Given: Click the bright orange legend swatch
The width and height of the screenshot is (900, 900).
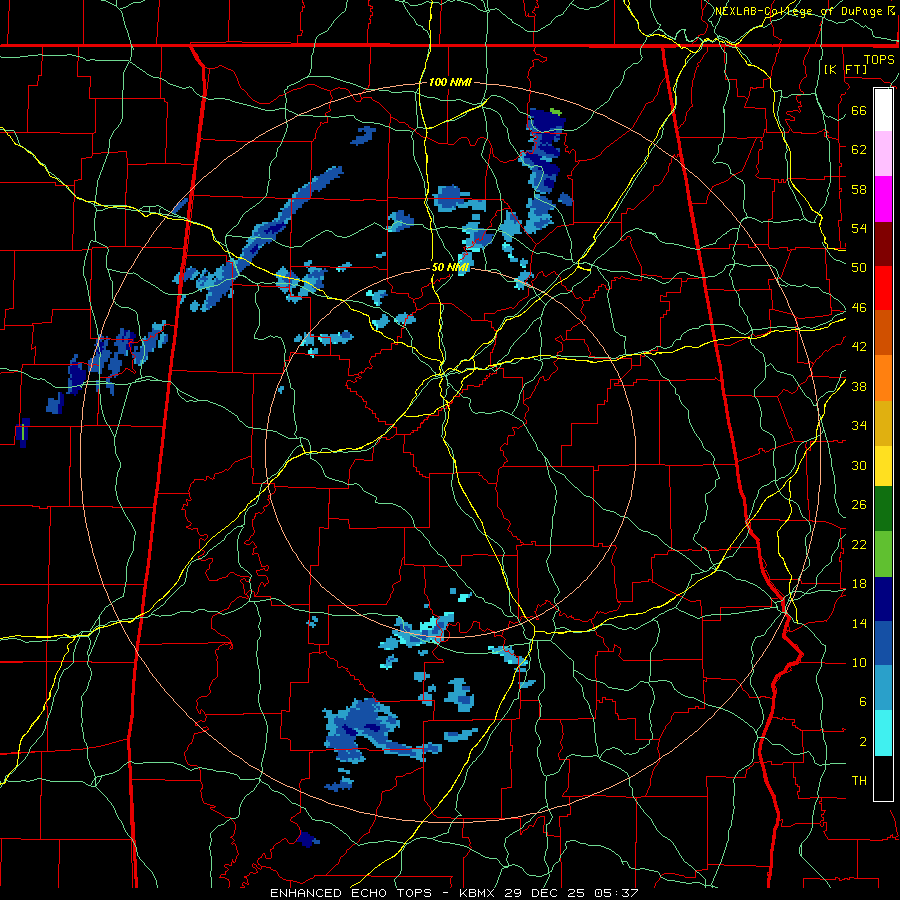Looking at the screenshot, I should [x=883, y=378].
